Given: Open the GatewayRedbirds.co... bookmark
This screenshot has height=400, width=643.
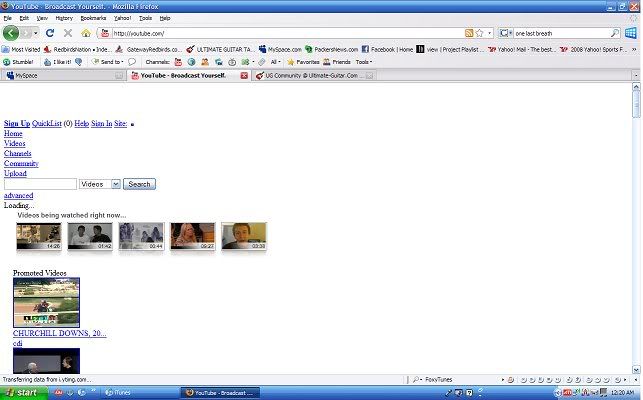Looking at the screenshot, I should tap(148, 49).
